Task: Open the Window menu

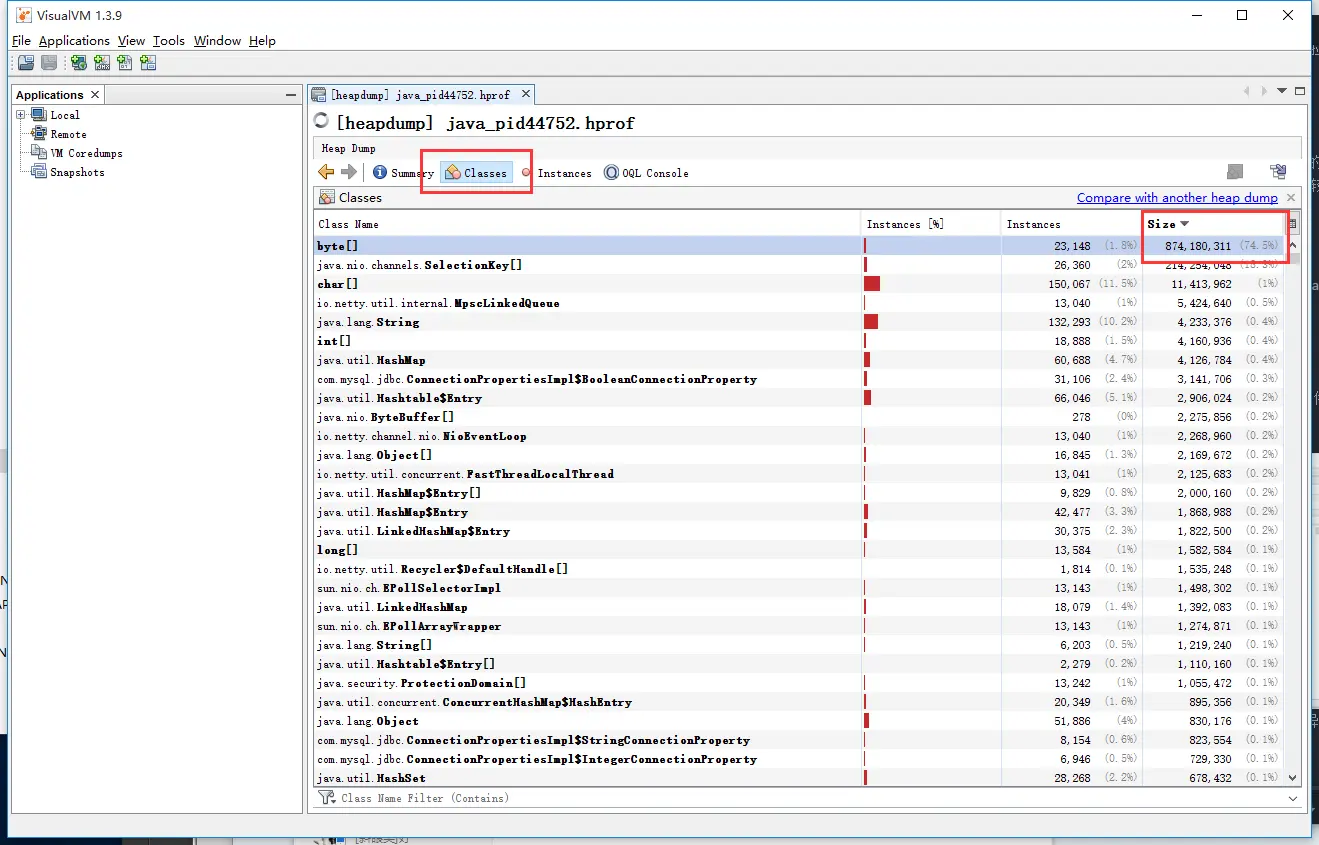Action: [x=217, y=41]
